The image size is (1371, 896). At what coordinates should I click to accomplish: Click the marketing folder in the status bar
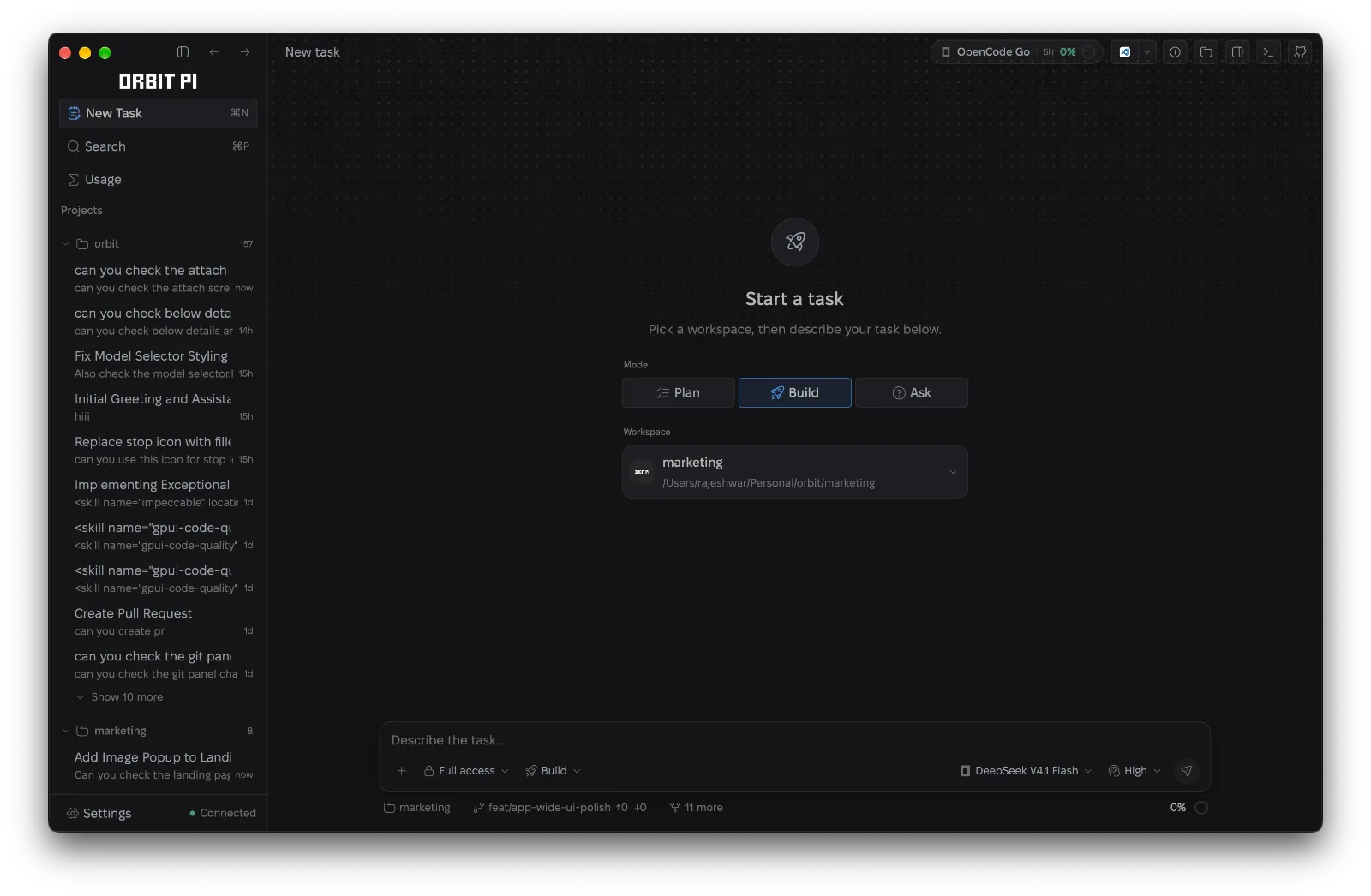(x=417, y=808)
